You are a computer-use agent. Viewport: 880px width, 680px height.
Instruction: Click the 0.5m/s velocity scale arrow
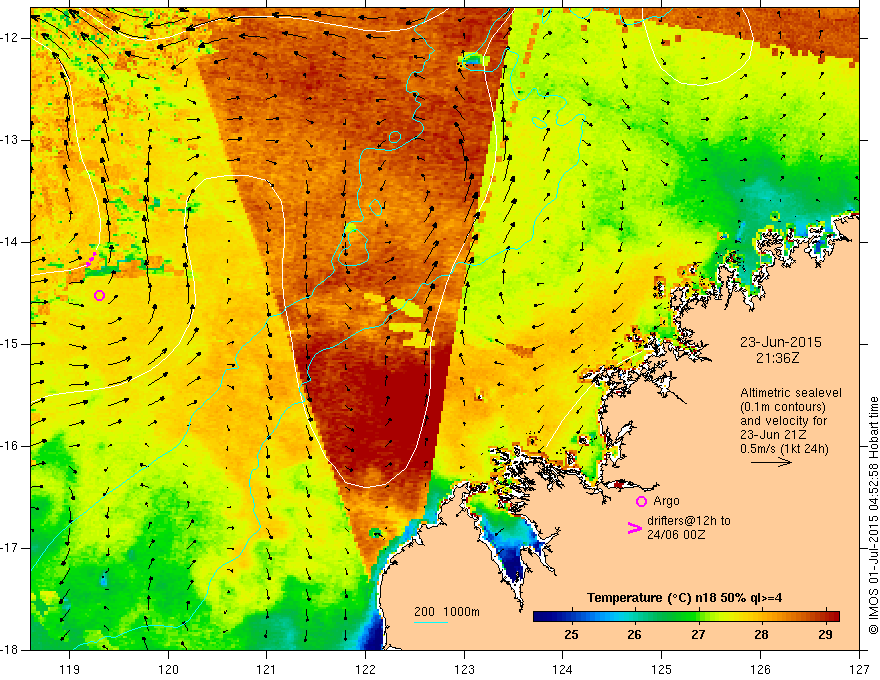pyautogui.click(x=771, y=462)
